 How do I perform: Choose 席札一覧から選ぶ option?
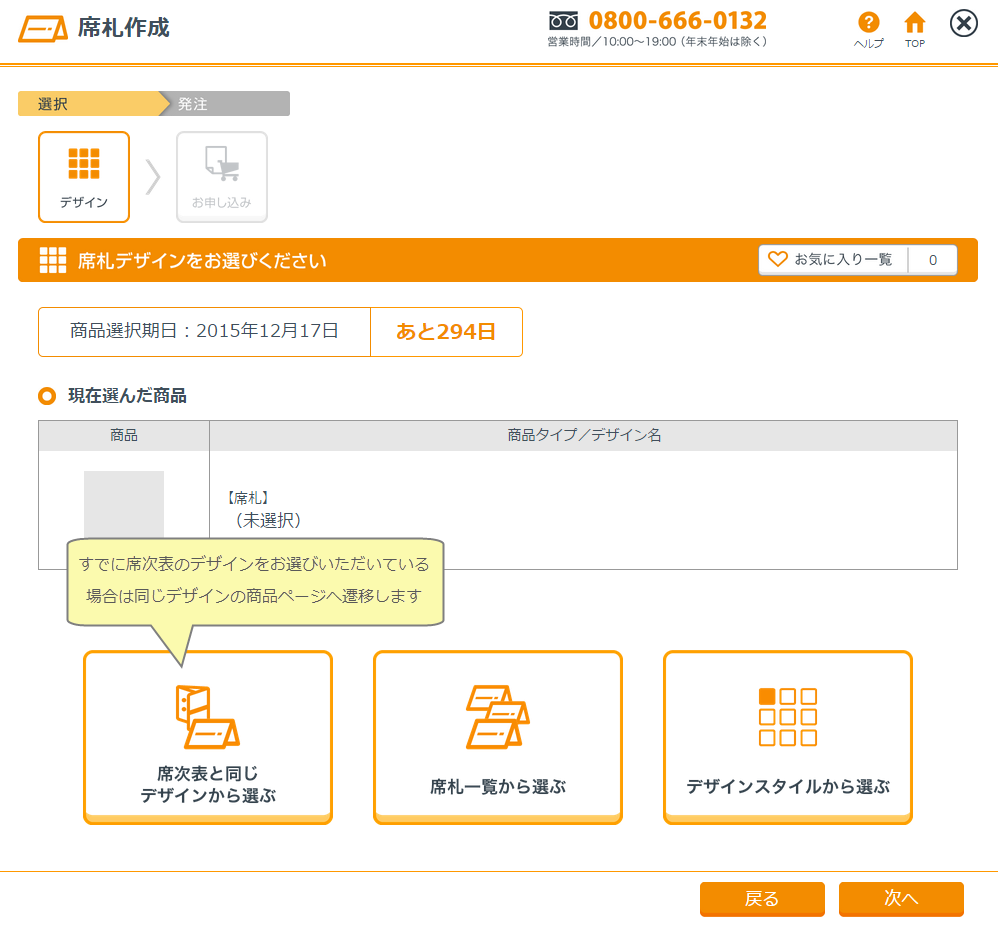point(498,738)
